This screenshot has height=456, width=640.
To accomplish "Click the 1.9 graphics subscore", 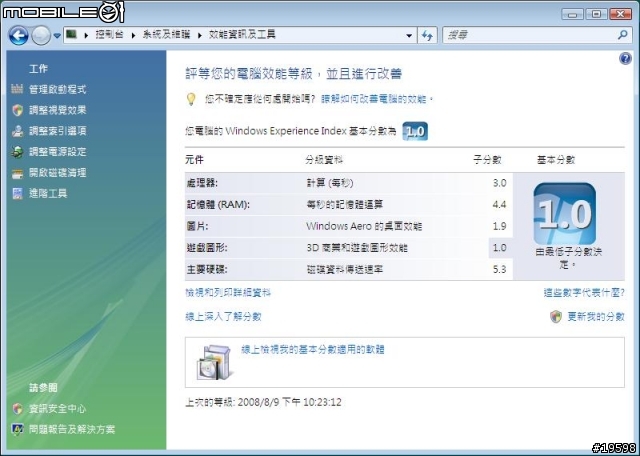I will click(x=500, y=226).
